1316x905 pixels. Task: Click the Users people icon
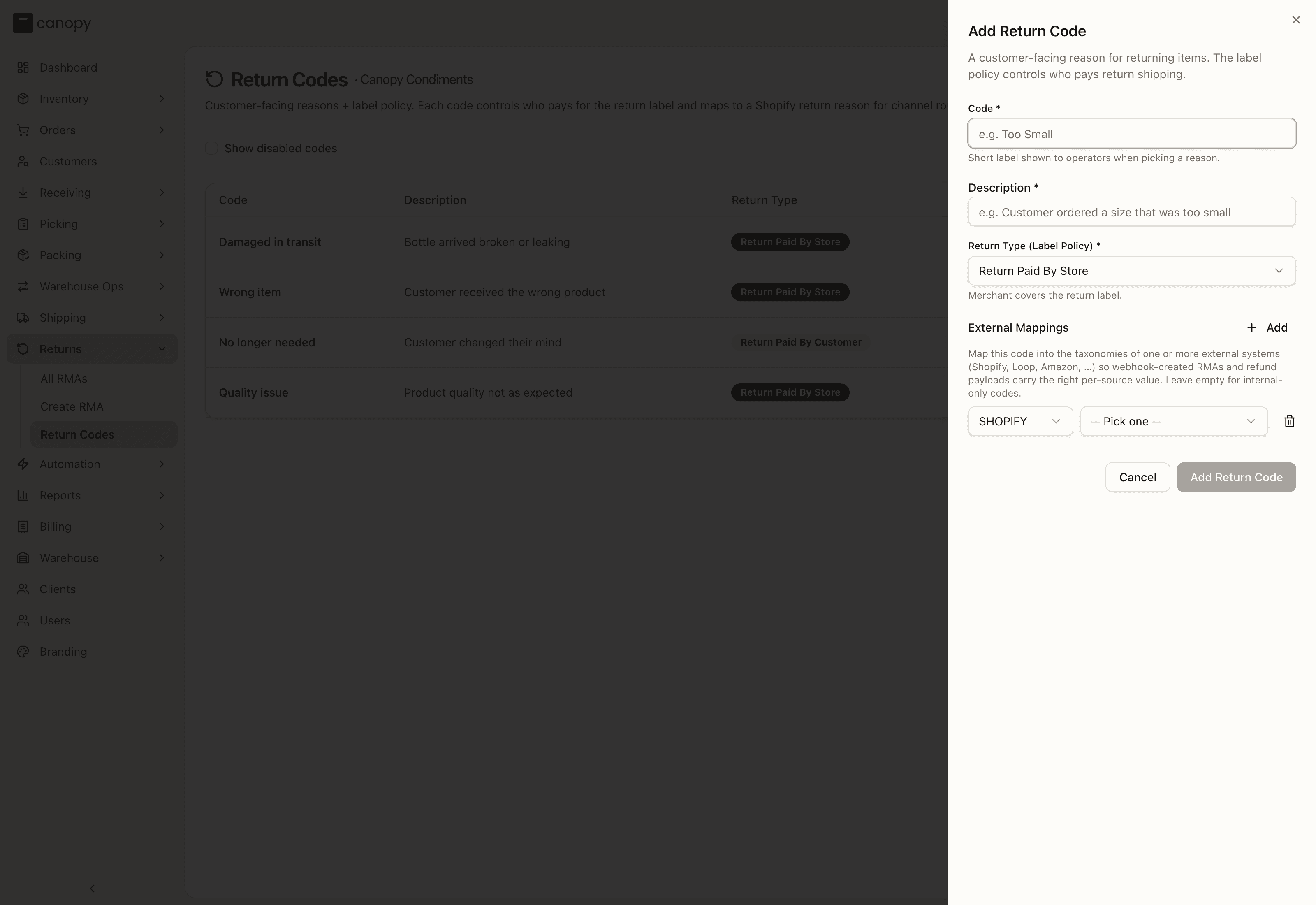tap(23, 620)
